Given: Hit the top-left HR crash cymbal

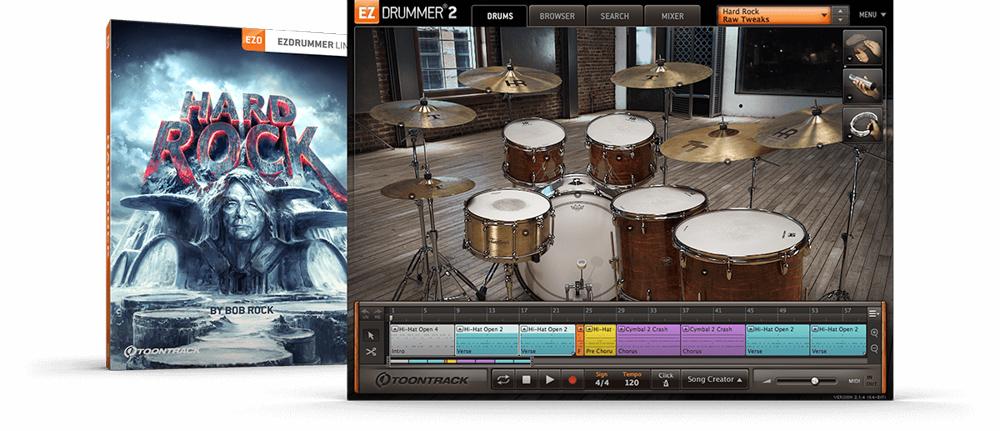Looking at the screenshot, I should 509,79.
